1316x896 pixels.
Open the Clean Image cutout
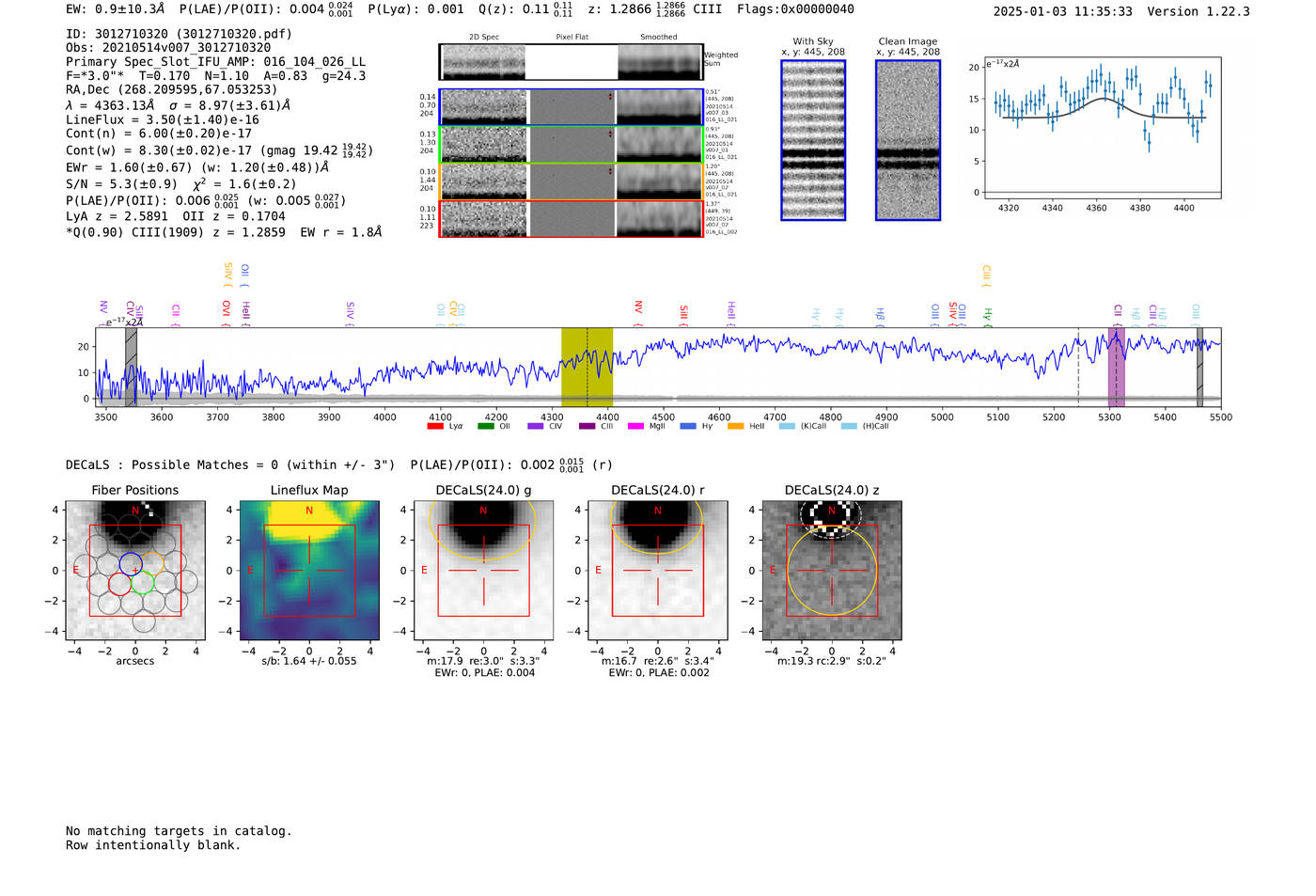[x=908, y=140]
